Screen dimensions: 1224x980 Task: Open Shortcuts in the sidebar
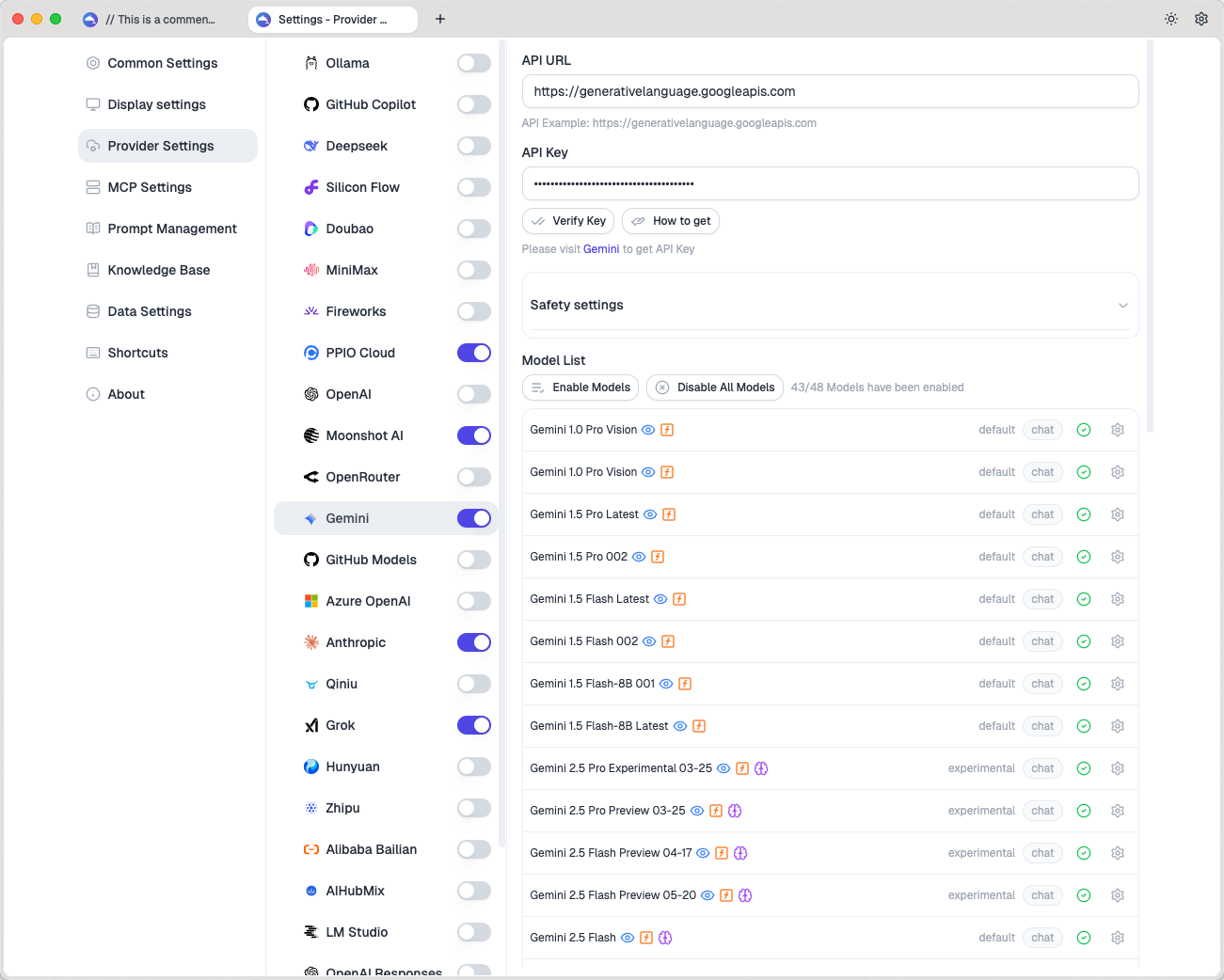(x=167, y=353)
